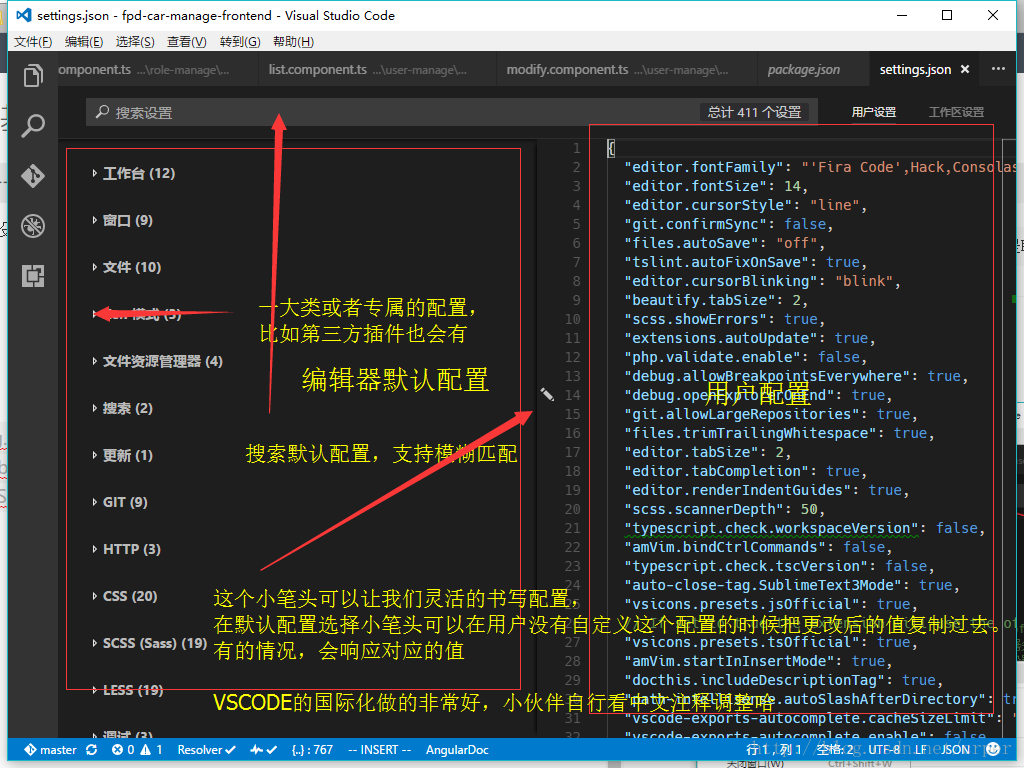Click the "editor.tabCompletion" line
This screenshot has width=1024, height=768.
point(746,471)
